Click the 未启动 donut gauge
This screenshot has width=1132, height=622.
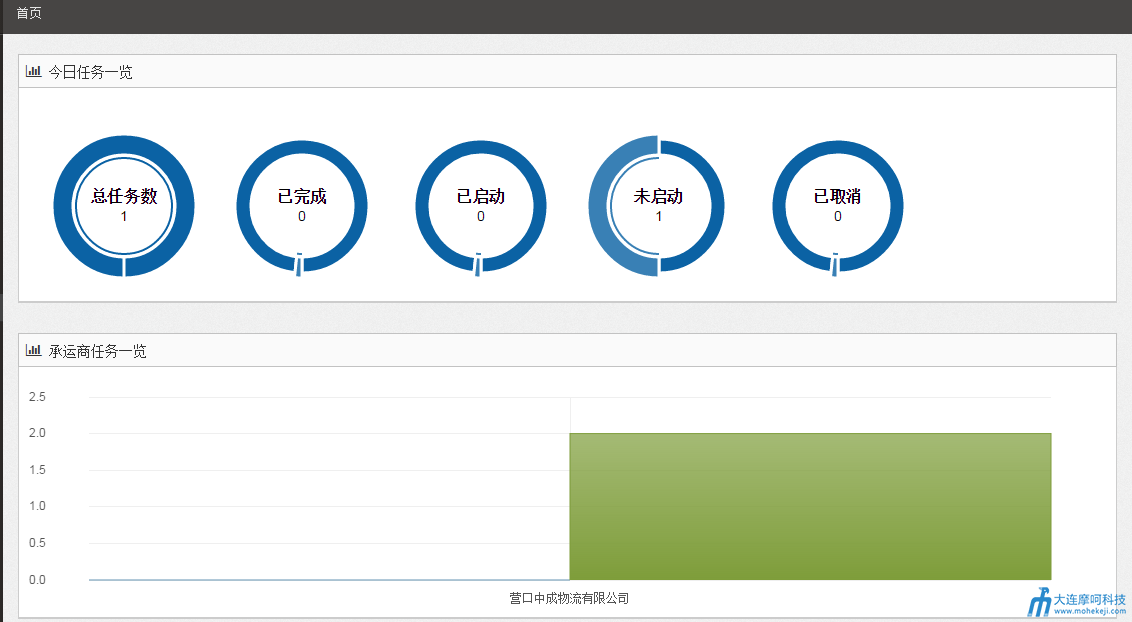pos(657,206)
